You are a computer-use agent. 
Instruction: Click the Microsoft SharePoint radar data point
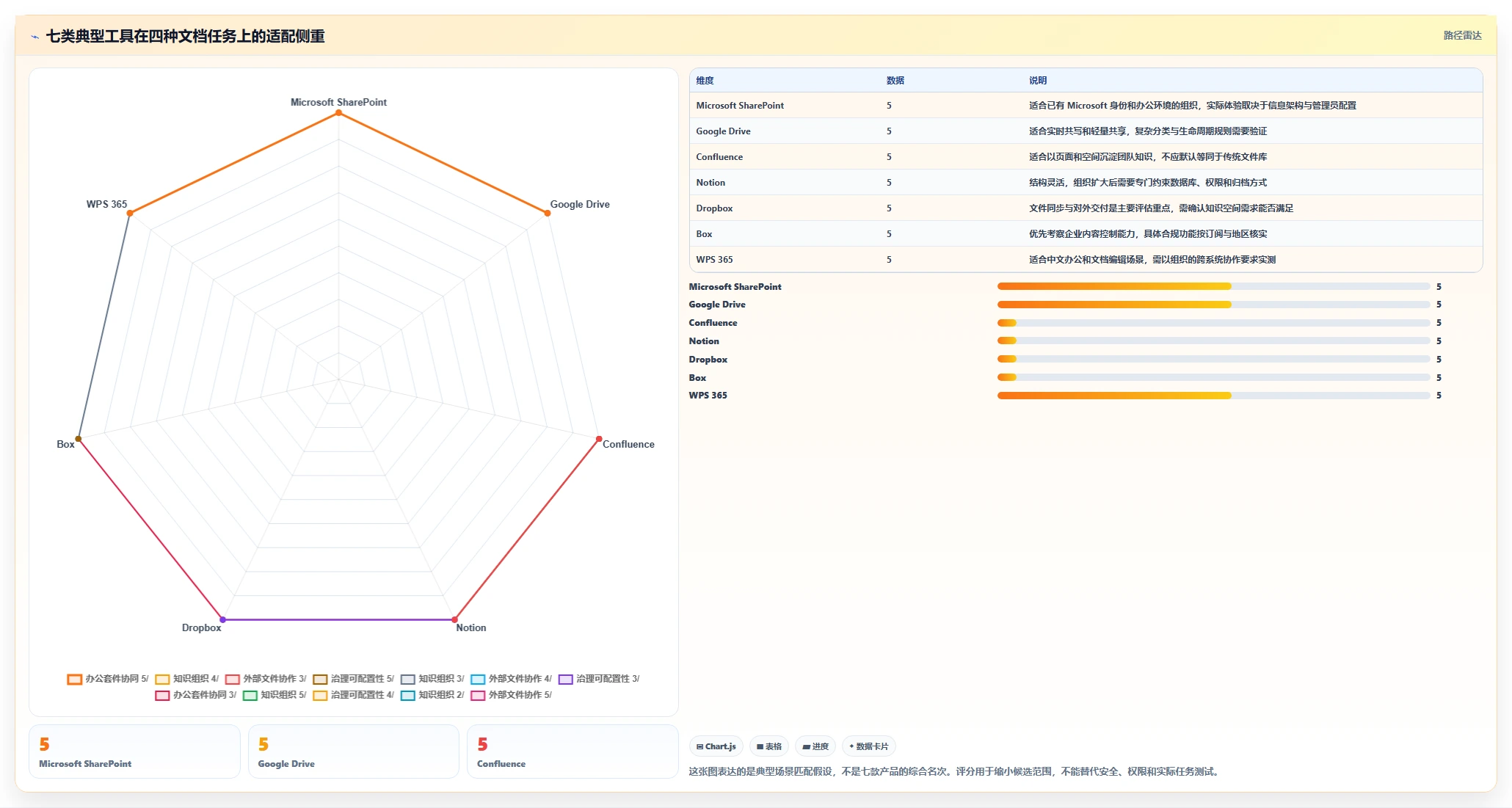[x=338, y=112]
